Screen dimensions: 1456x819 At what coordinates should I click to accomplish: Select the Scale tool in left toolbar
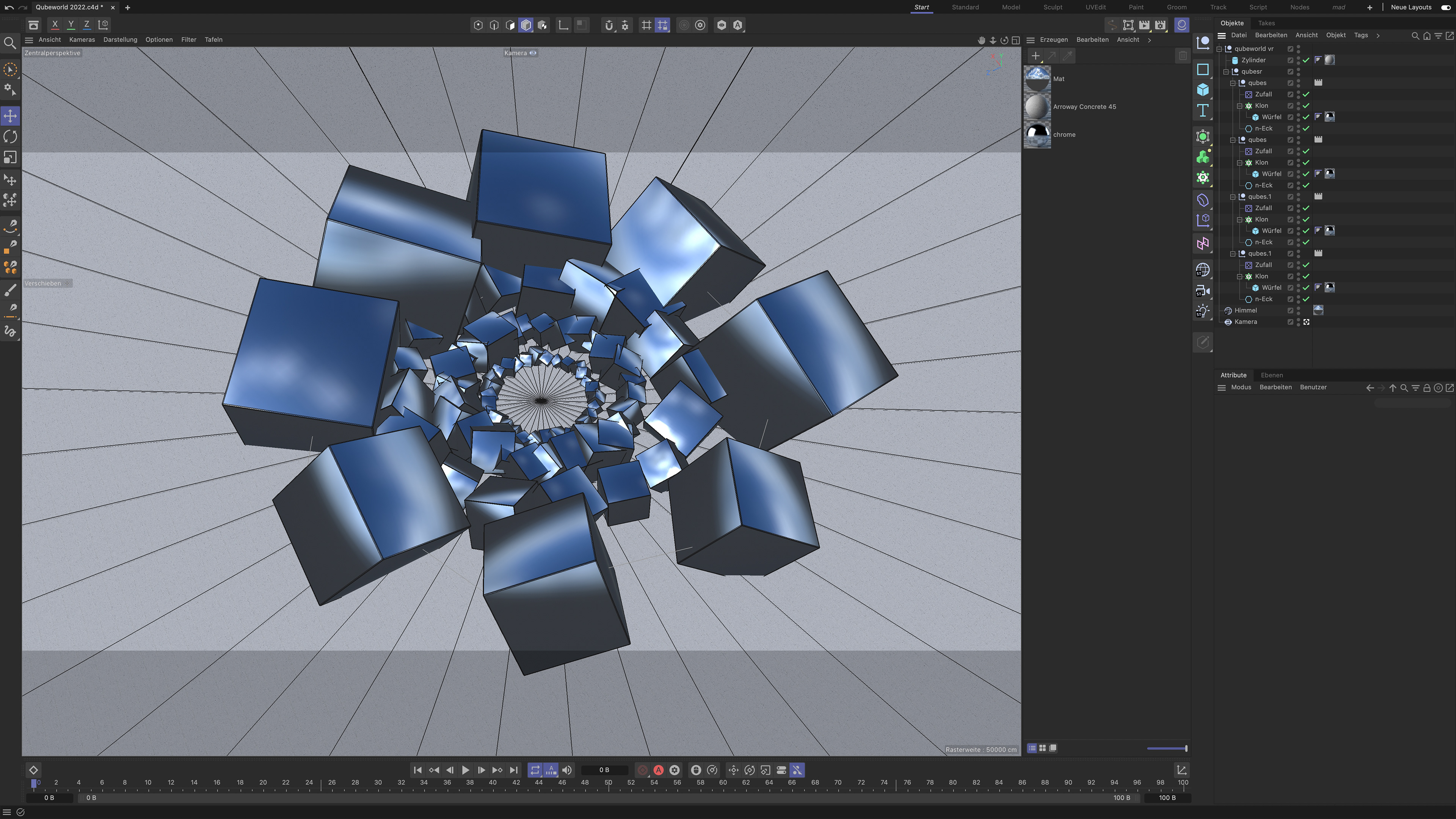(10, 157)
